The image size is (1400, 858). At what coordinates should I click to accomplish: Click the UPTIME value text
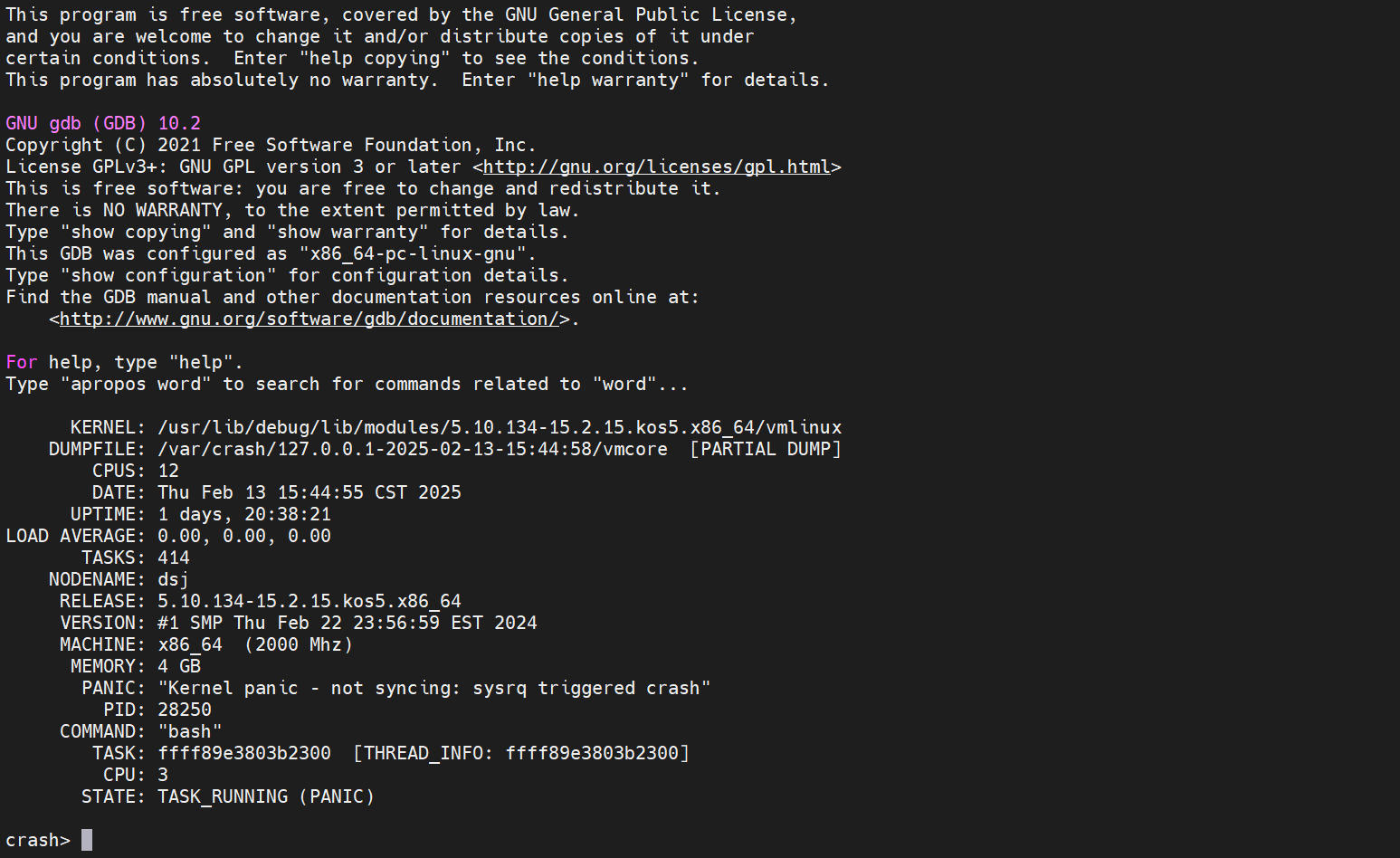(244, 514)
